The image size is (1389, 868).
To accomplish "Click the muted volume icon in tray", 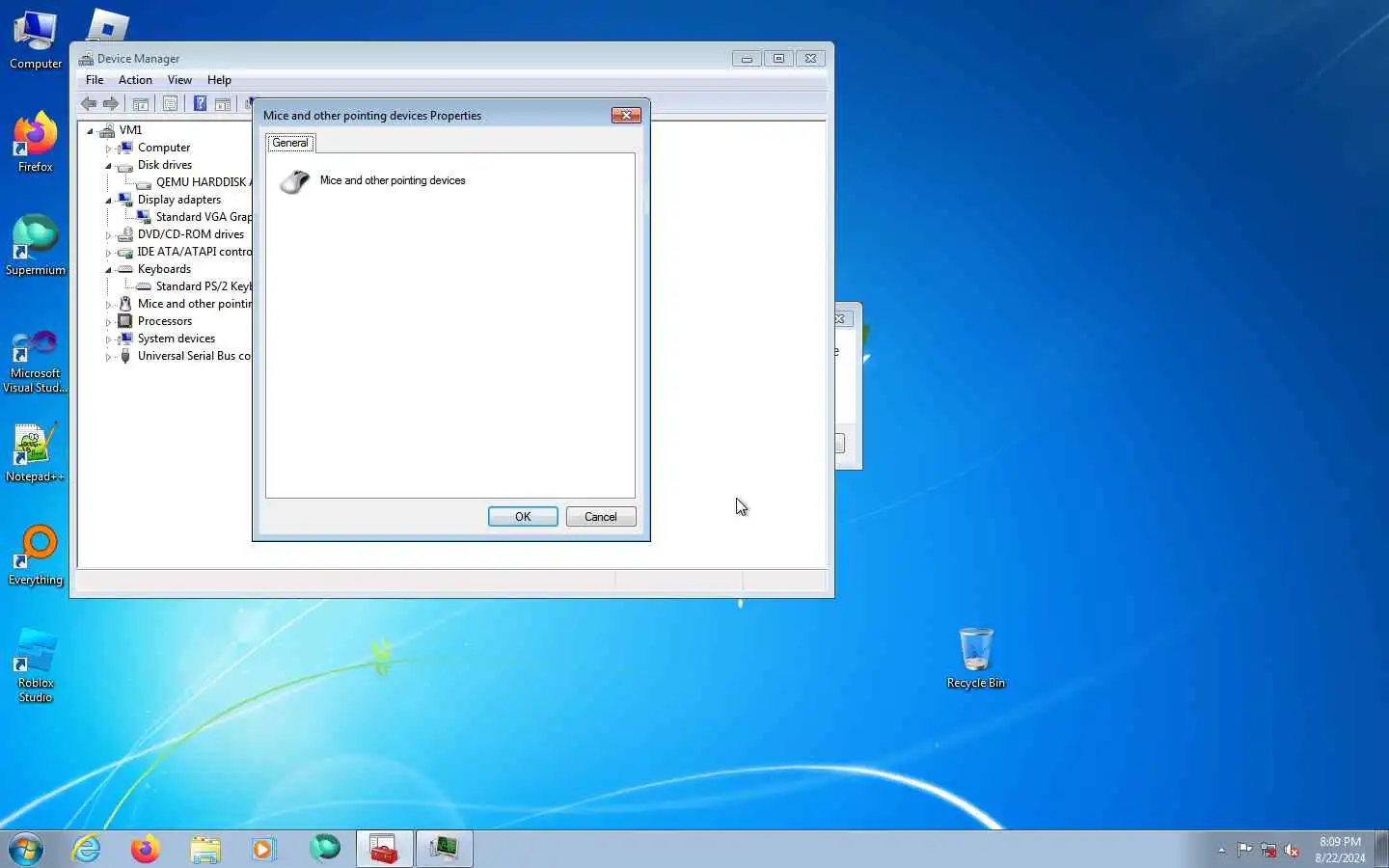I will pyautogui.click(x=1292, y=850).
